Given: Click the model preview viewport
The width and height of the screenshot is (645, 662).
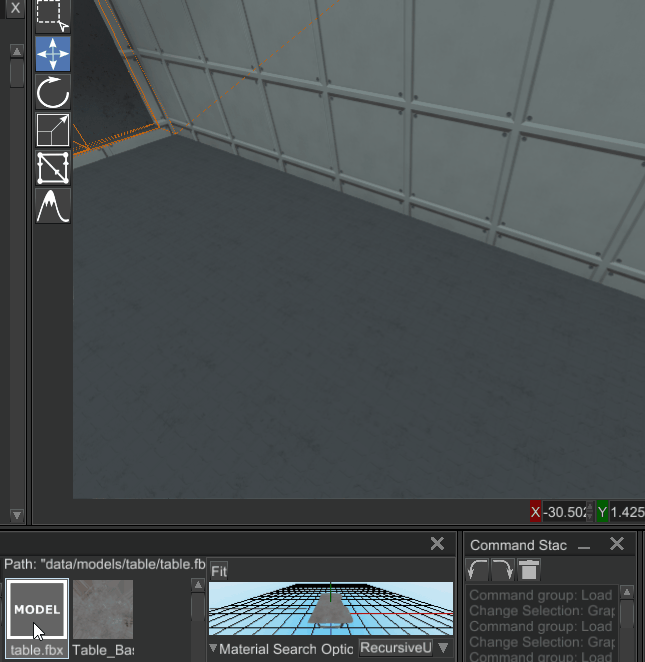Looking at the screenshot, I should [331, 609].
